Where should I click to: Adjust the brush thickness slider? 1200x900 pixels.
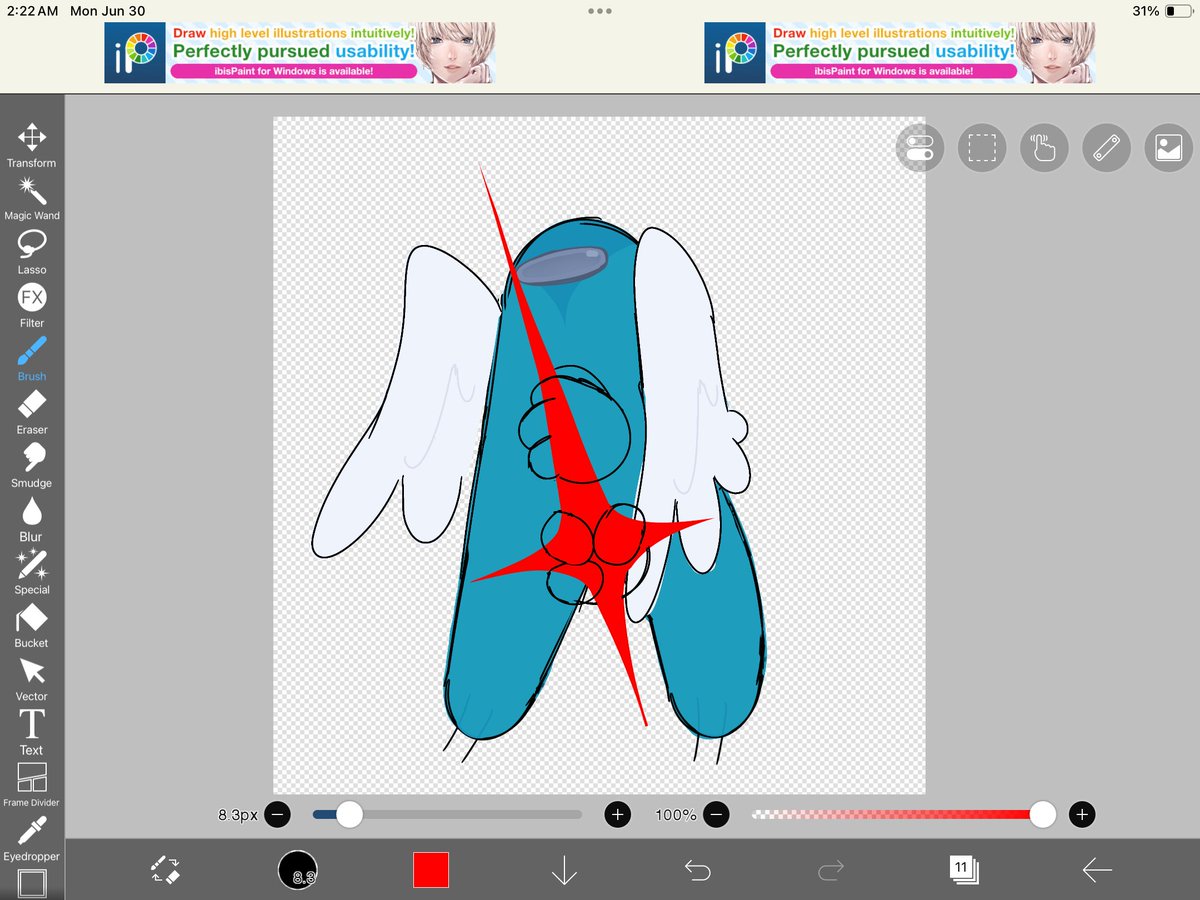click(447, 815)
